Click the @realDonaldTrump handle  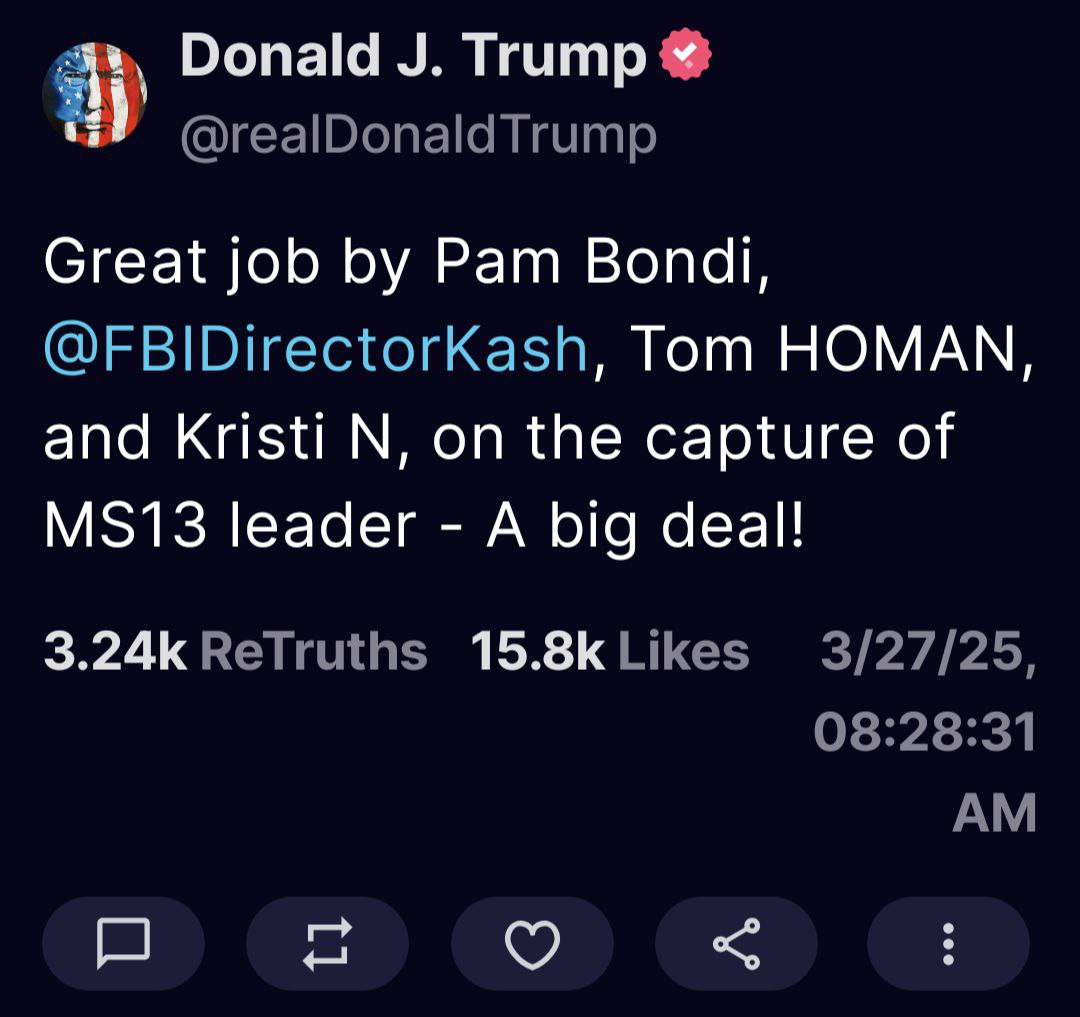click(418, 135)
